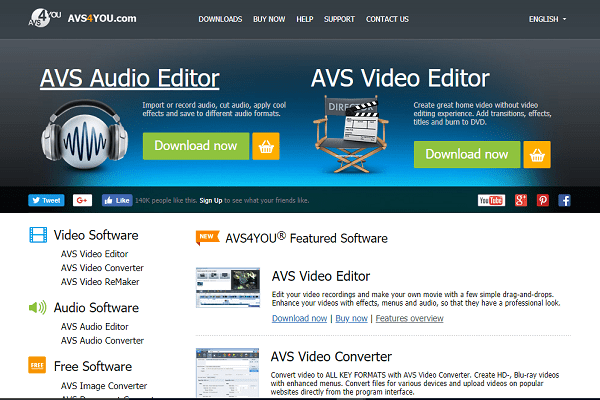Open the BUY NOW menu item
Image resolution: width=600 pixels, height=400 pixels.
pyautogui.click(x=269, y=19)
